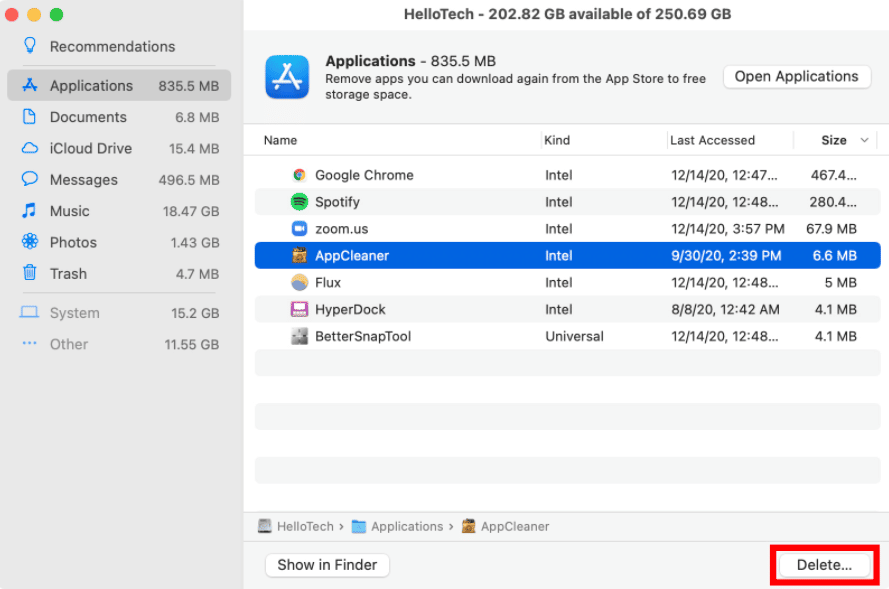Click the Google Chrome app icon
Screen dimensions: 889x589
pos(299,175)
